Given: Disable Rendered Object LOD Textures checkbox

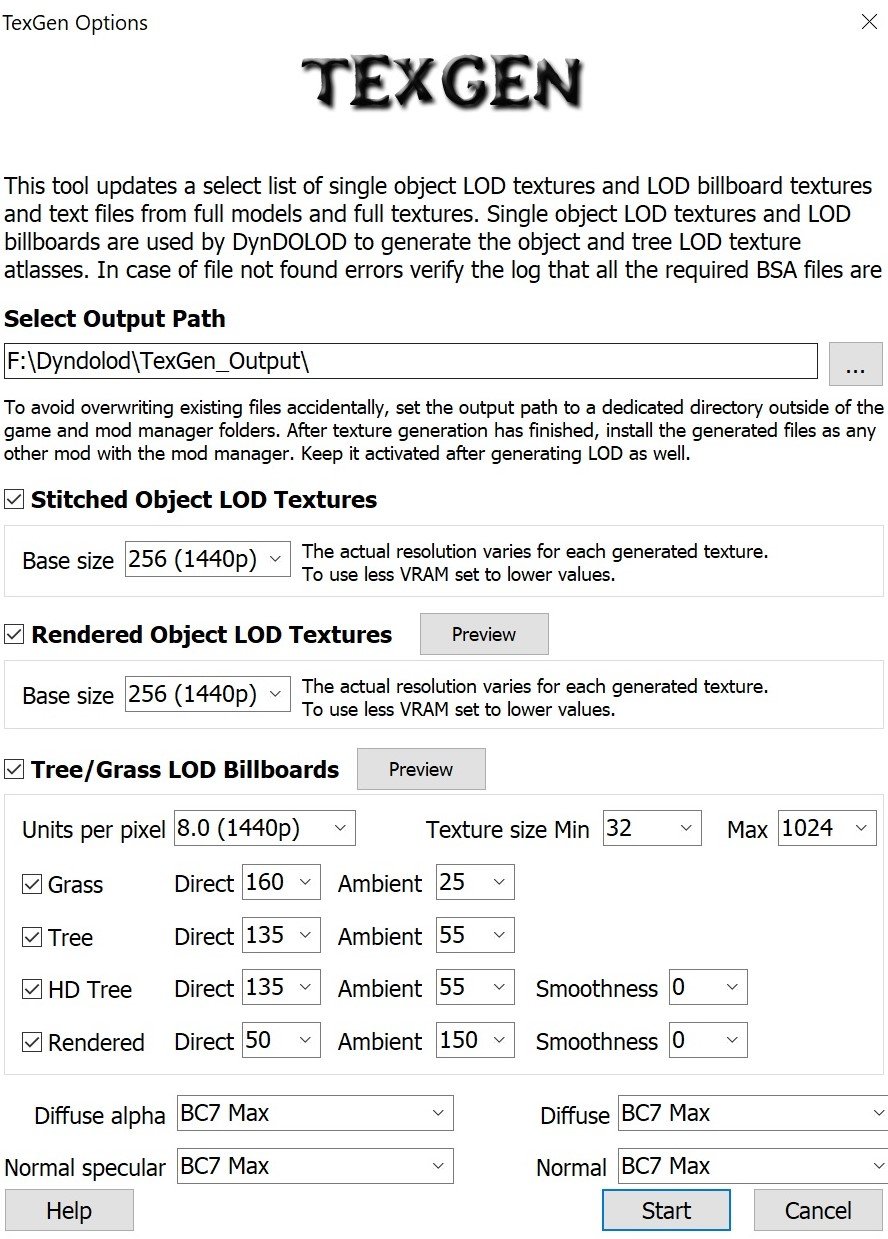Looking at the screenshot, I should point(14,635).
